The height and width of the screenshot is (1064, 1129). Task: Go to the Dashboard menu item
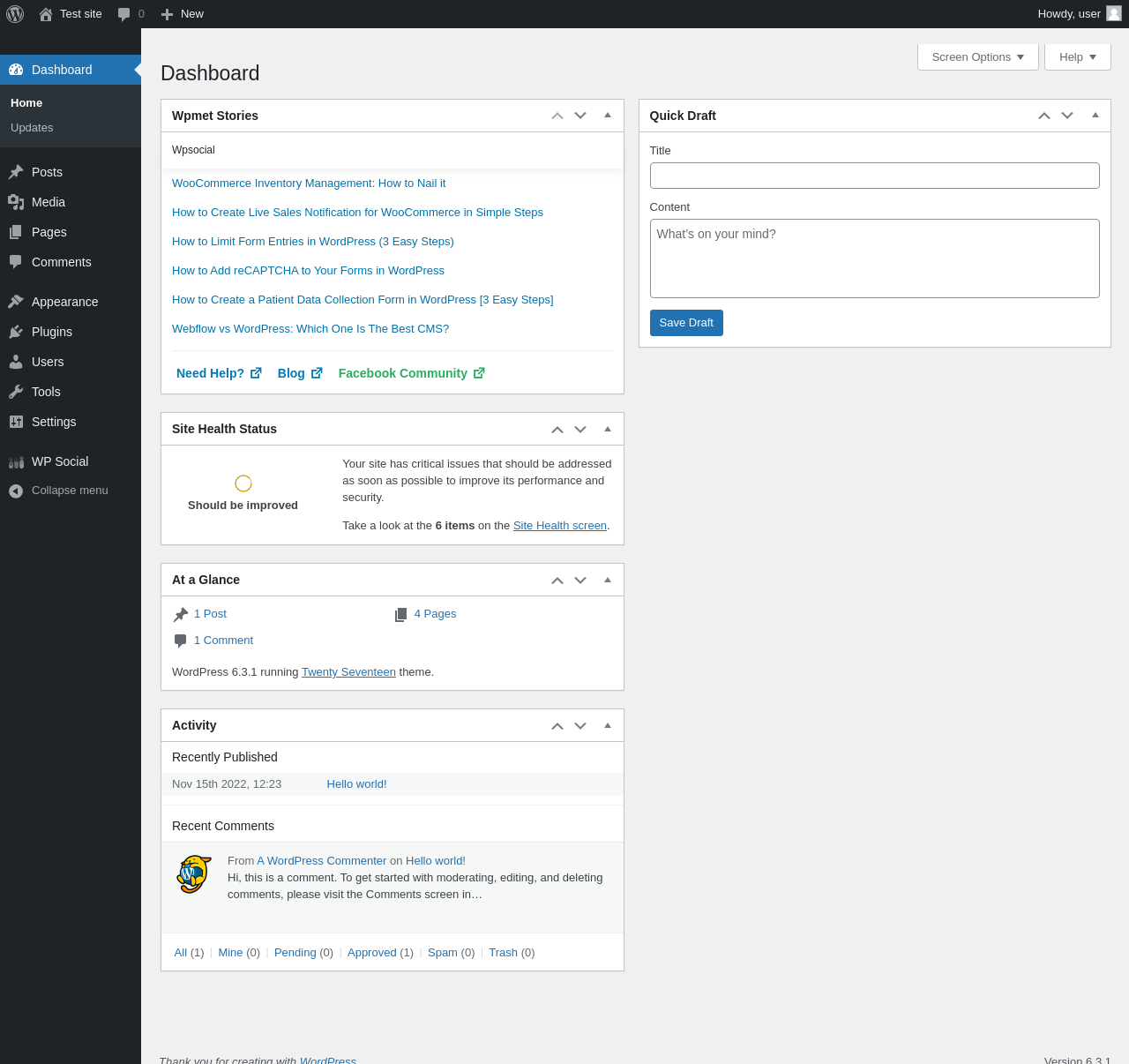point(71,70)
